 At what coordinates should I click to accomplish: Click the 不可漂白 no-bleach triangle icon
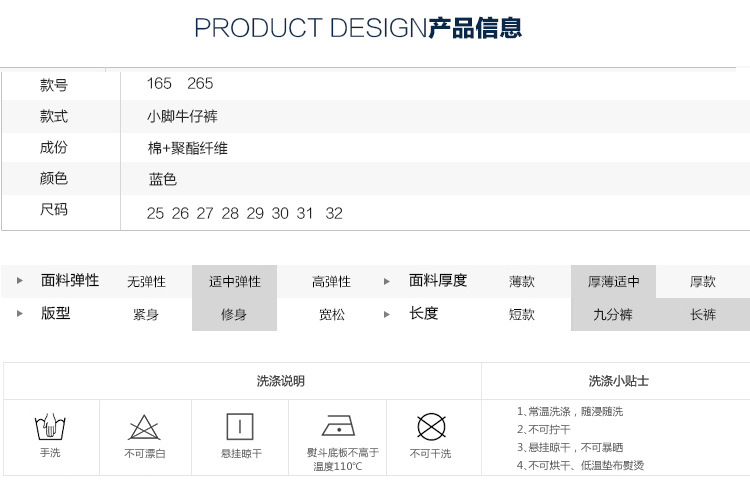tap(144, 427)
